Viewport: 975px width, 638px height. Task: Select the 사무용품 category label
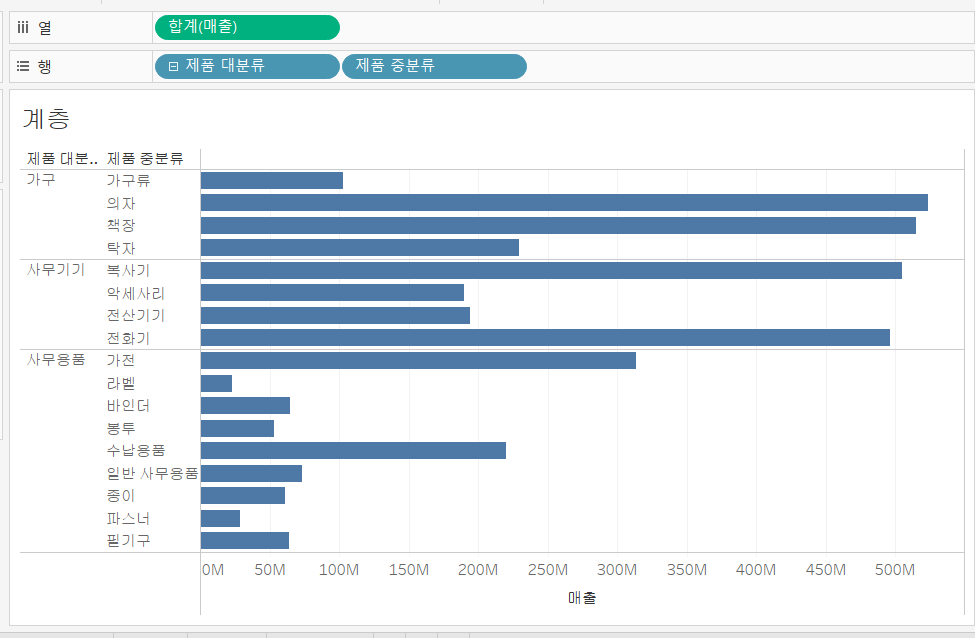pyautogui.click(x=55, y=359)
